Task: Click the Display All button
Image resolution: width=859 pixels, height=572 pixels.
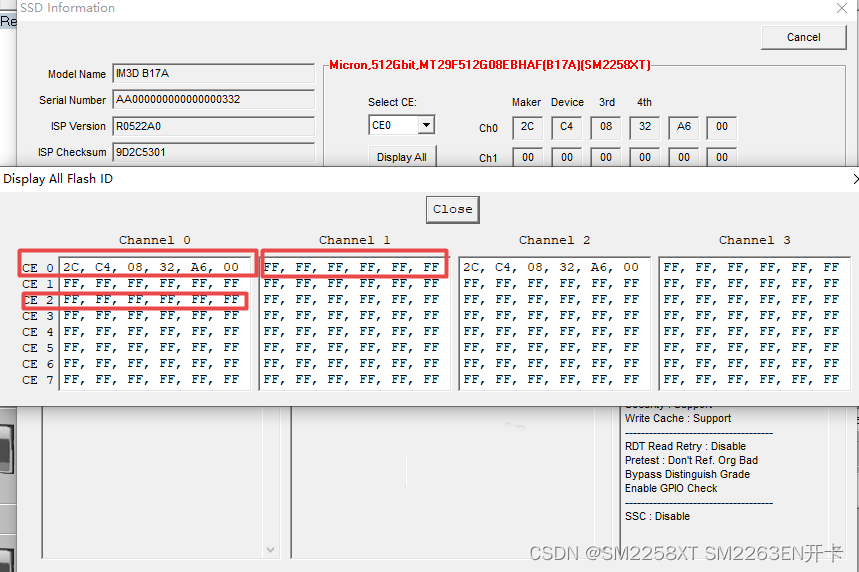Action: [x=402, y=157]
